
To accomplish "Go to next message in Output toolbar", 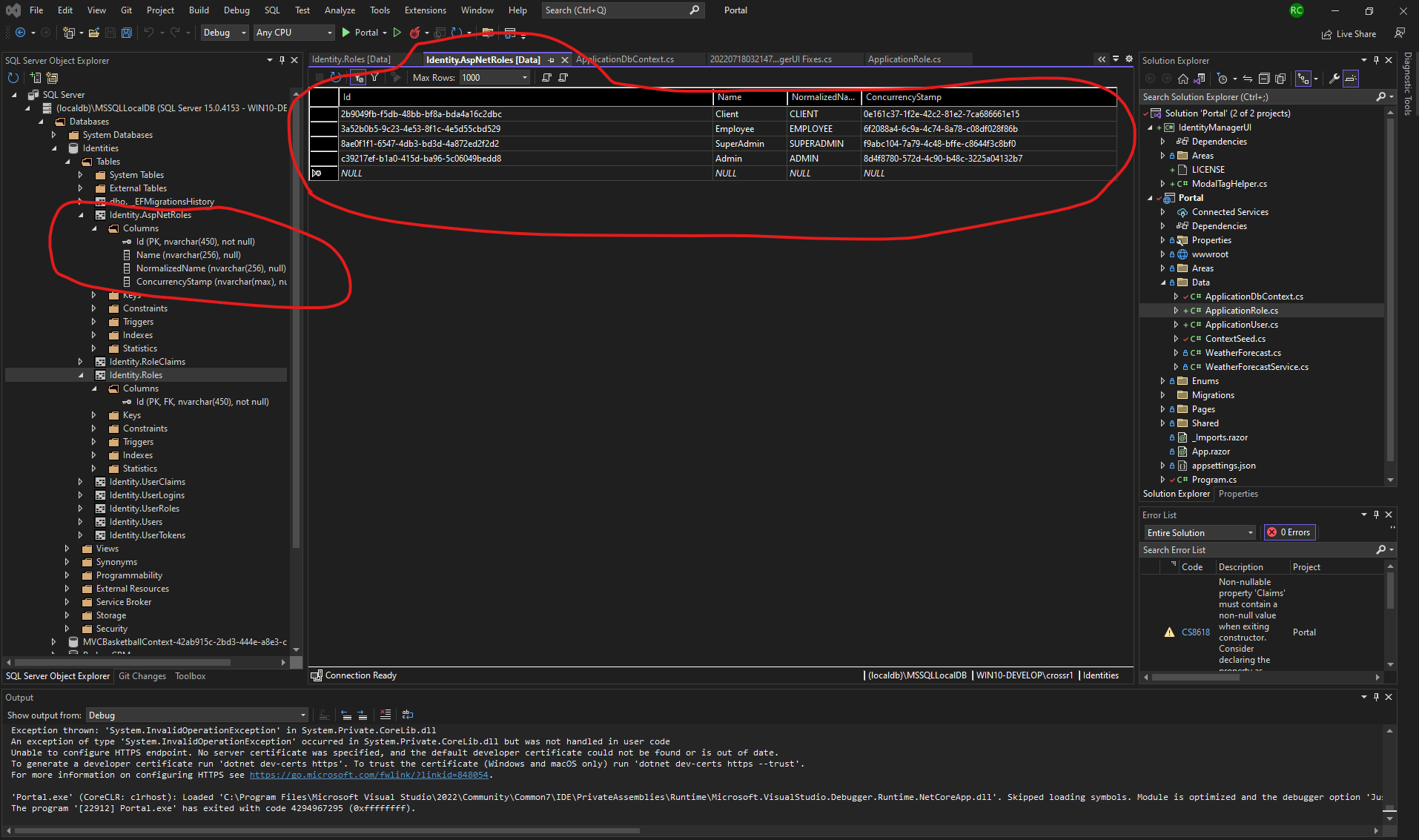I will [362, 715].
